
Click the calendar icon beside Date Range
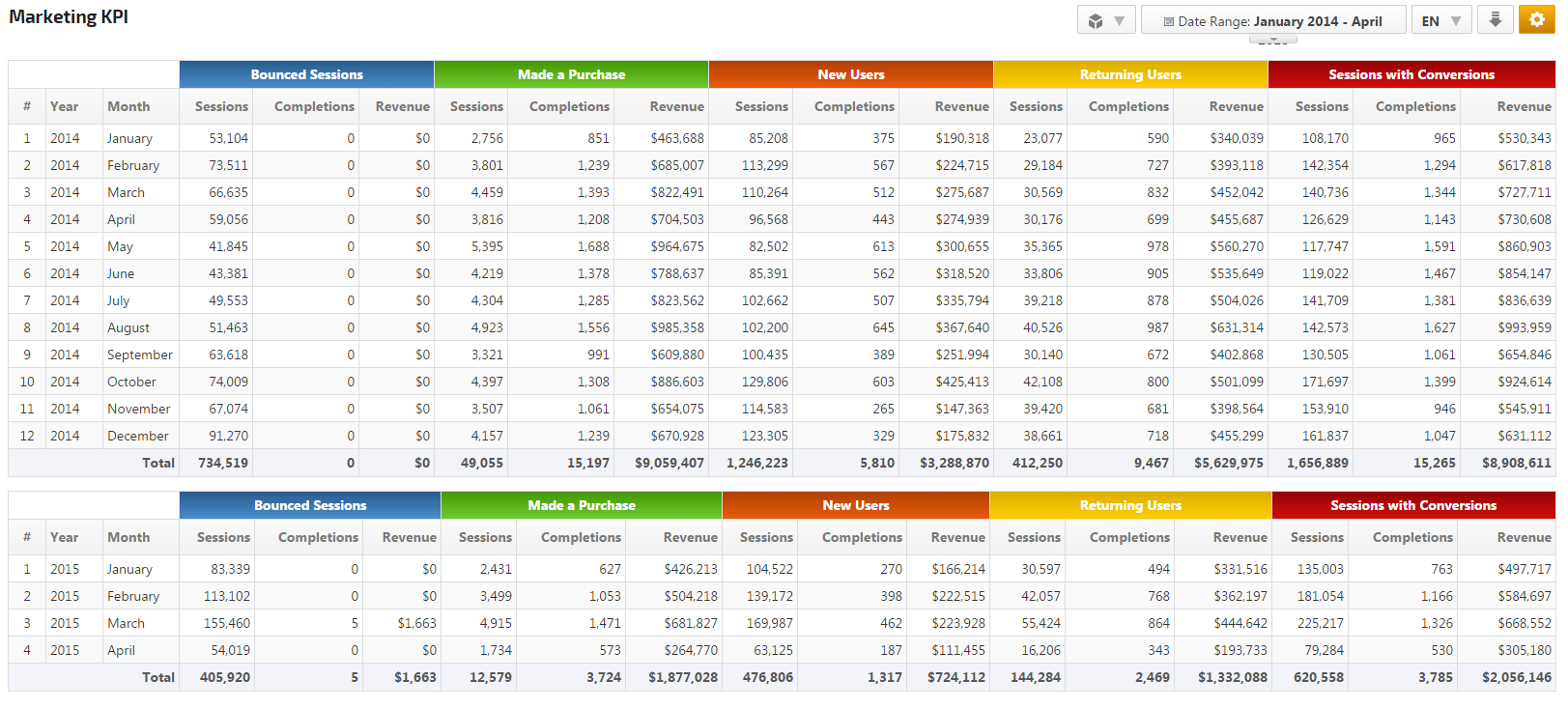click(1168, 22)
